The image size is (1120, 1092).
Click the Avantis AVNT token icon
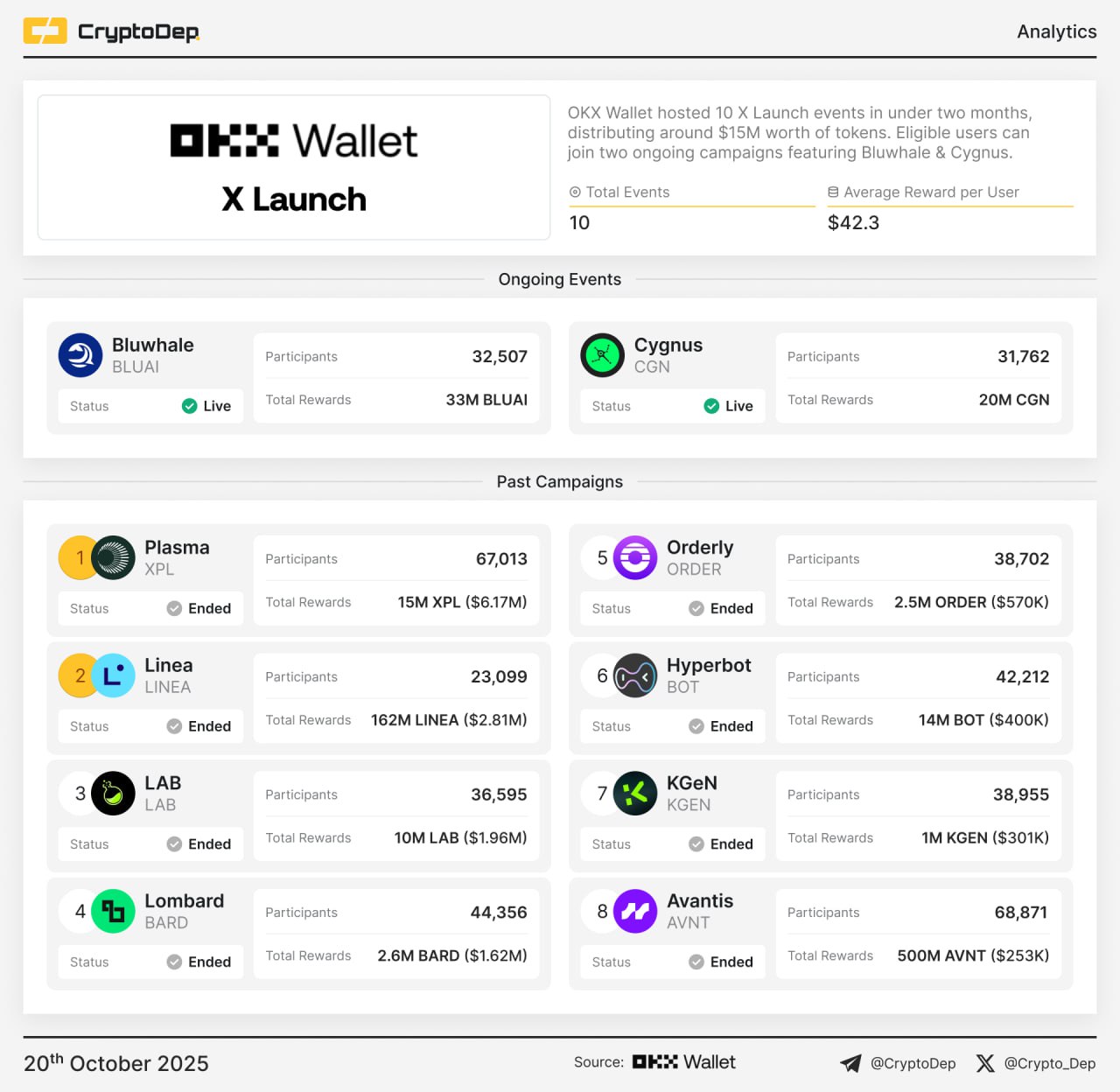coord(635,912)
